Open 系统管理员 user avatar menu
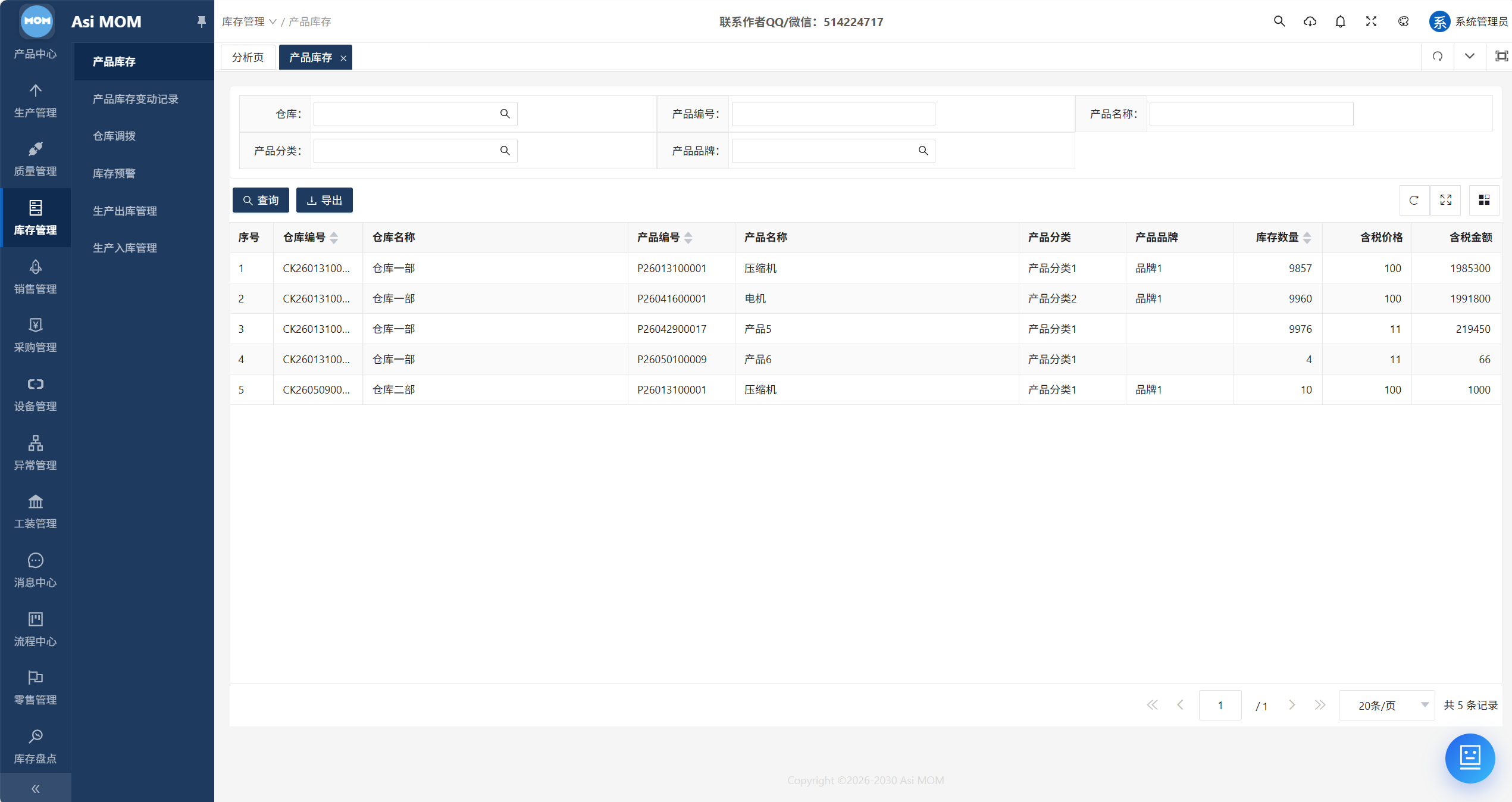The image size is (1512, 802). (1468, 22)
